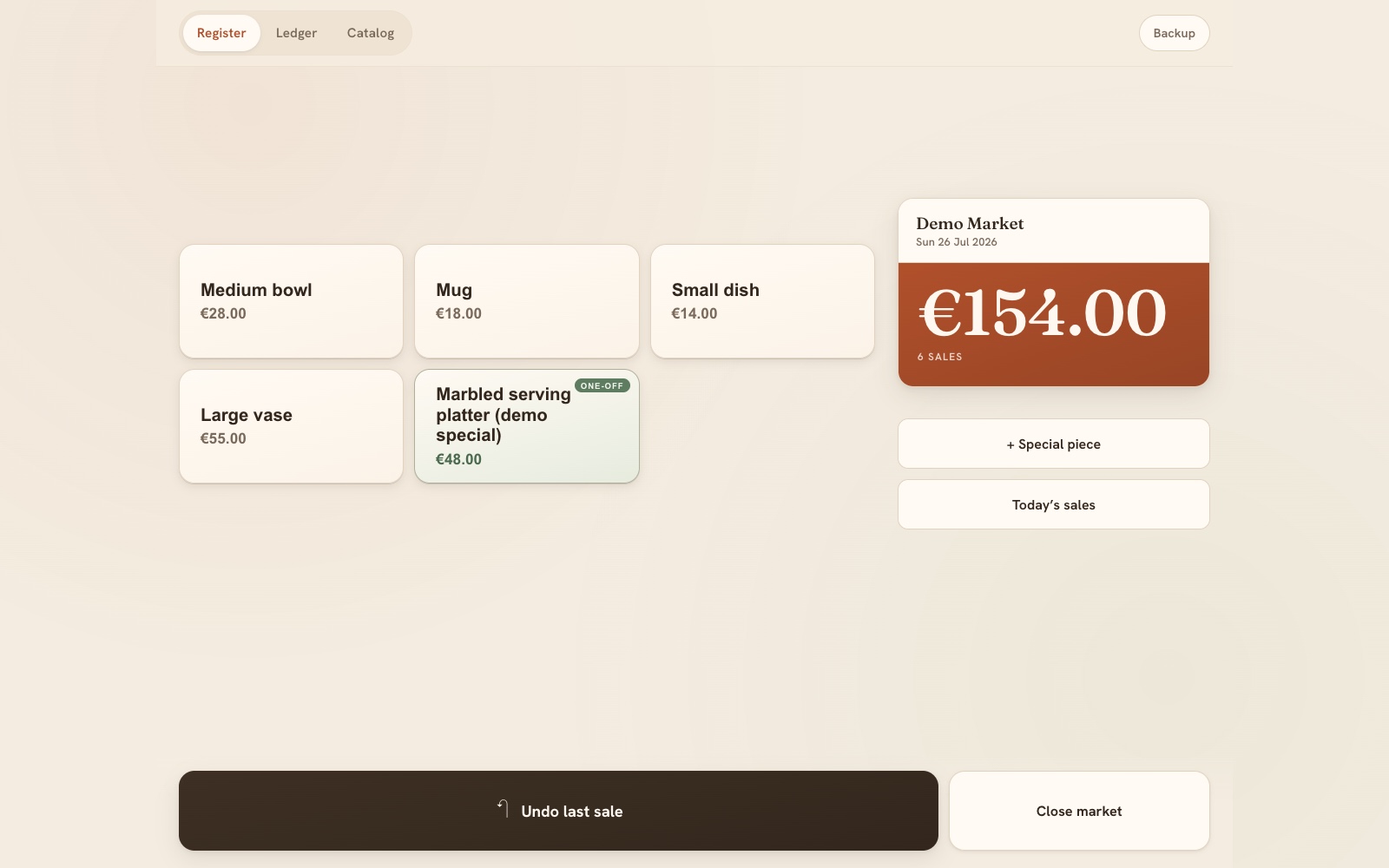Image resolution: width=1389 pixels, height=868 pixels.
Task: Click the undo arrow icon
Action: point(503,809)
